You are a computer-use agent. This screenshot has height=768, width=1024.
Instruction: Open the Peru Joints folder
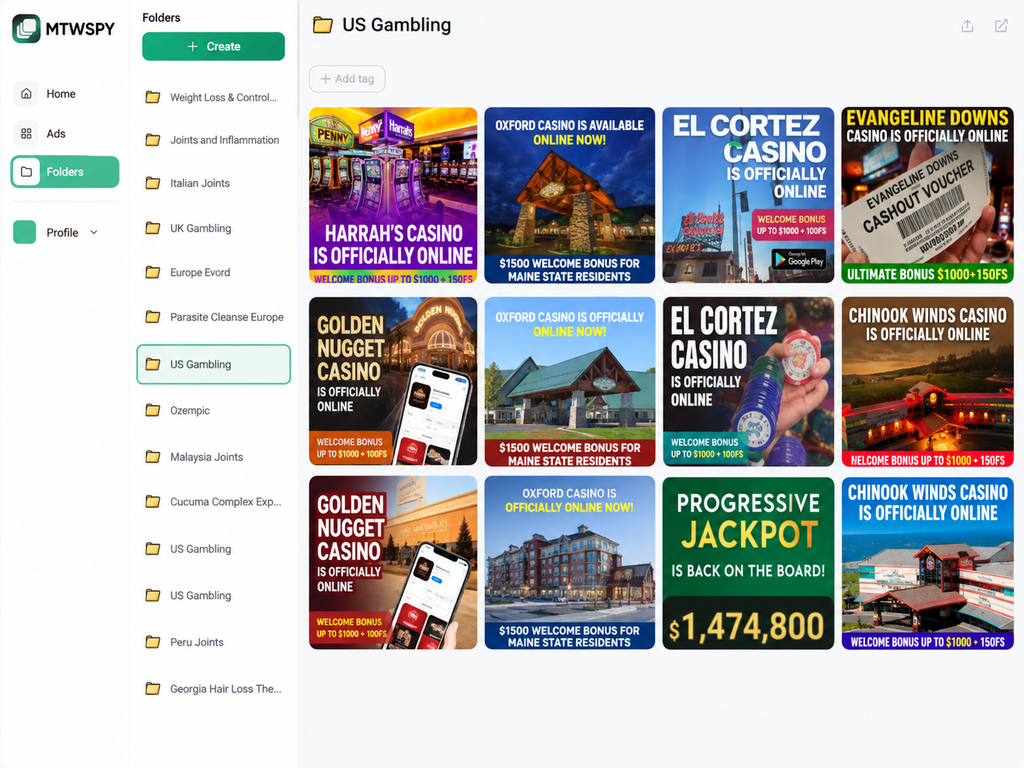point(214,642)
